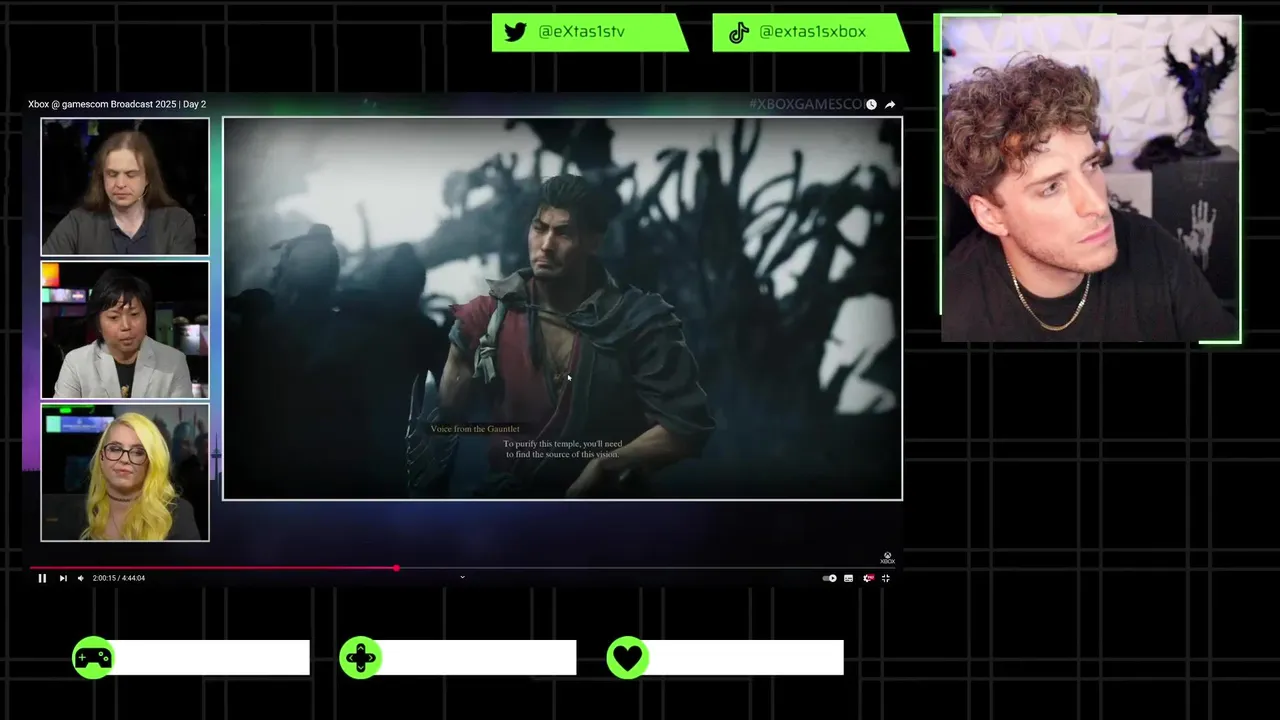Click the streamer's facecam at top right
Screen dimensions: 1280x720
[x=1091, y=179]
